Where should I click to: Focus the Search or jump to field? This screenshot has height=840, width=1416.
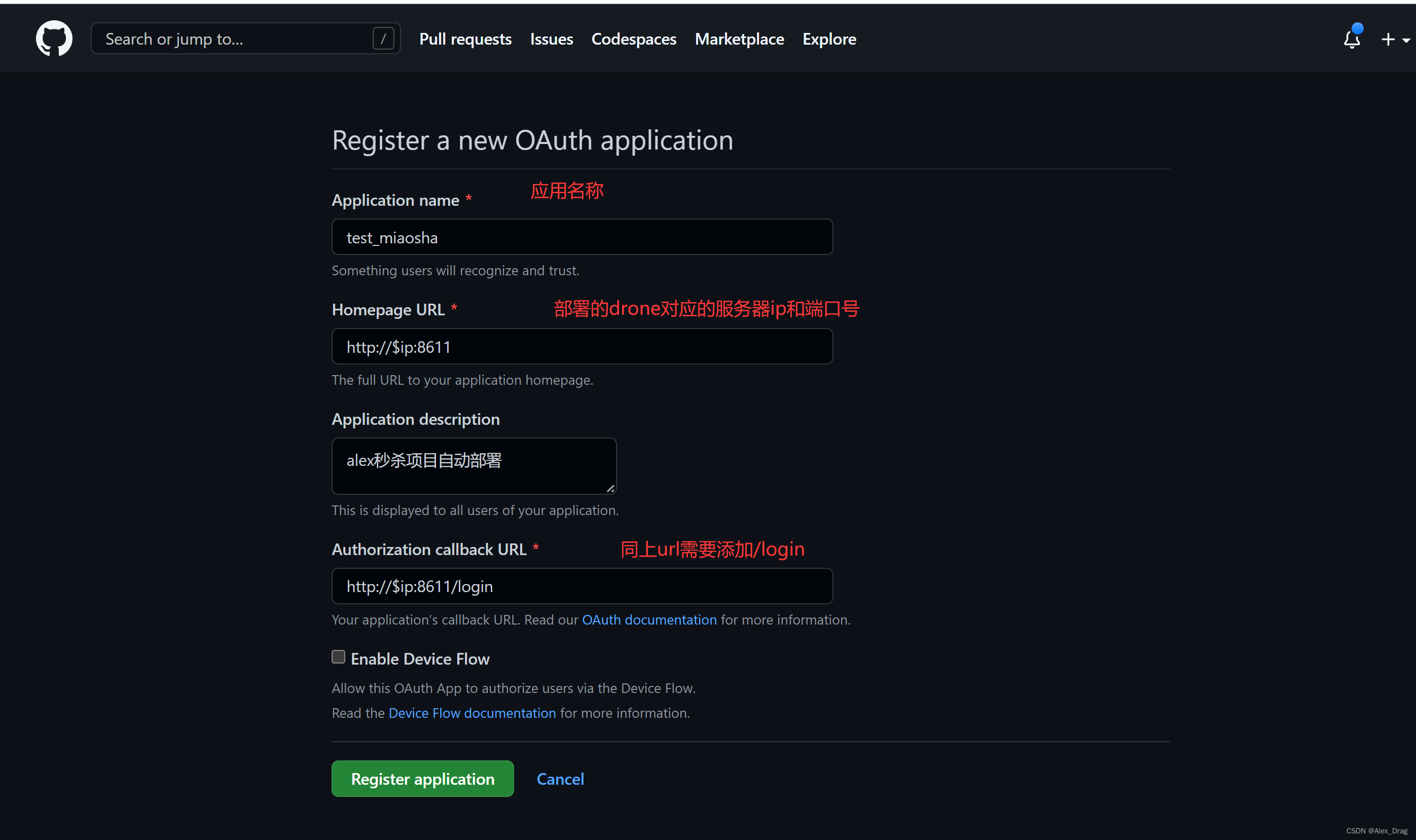click(245, 39)
